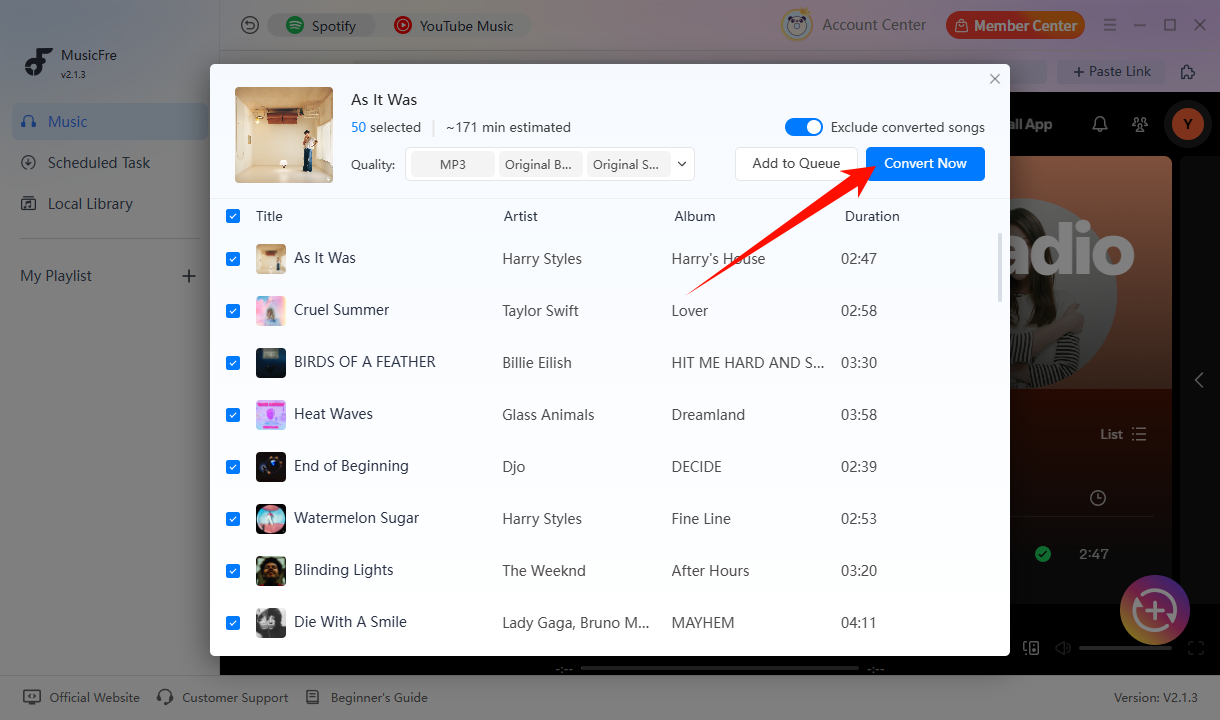Expand the Quality dropdown arrow

click(x=683, y=164)
